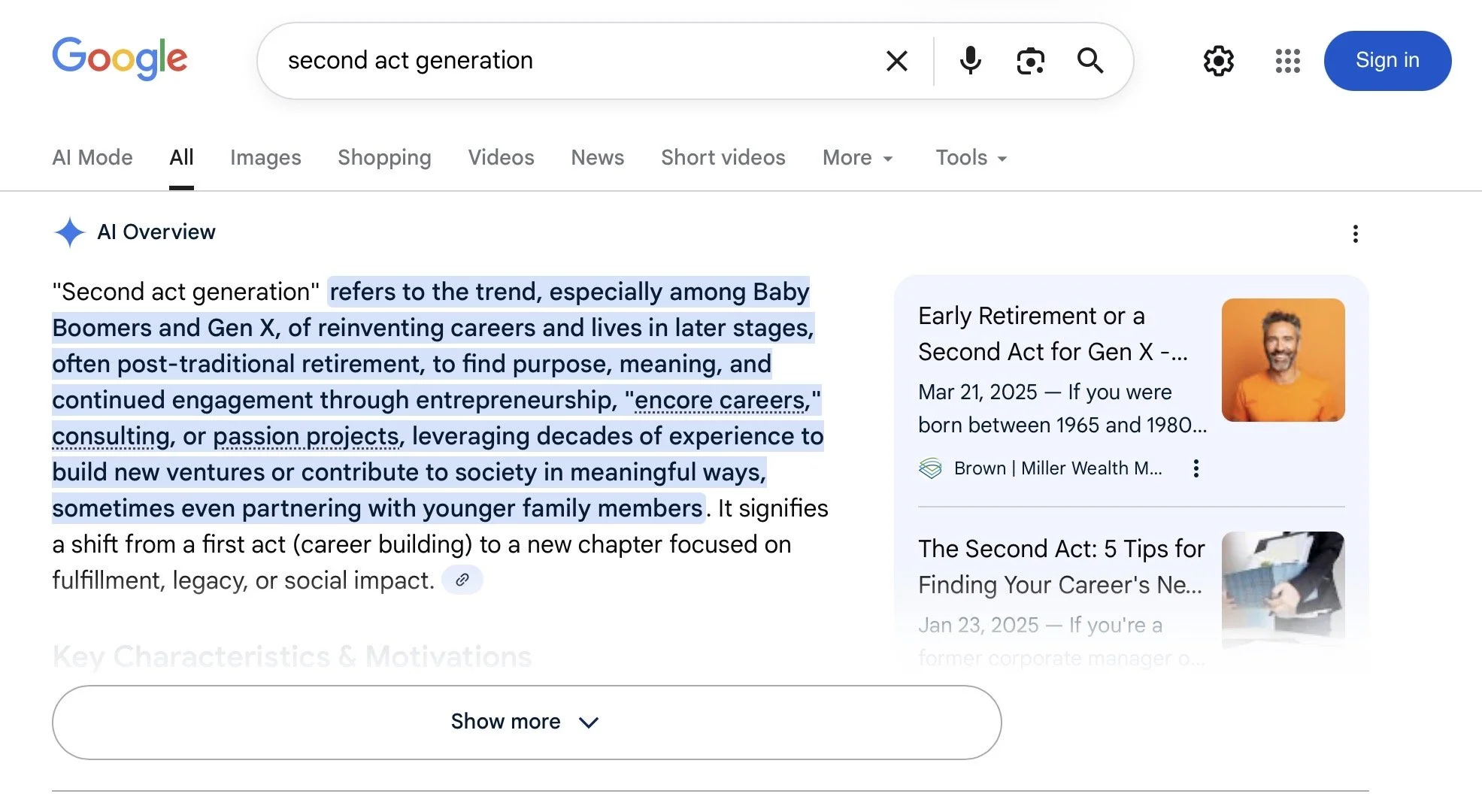Open the Short videos tab

click(x=723, y=158)
